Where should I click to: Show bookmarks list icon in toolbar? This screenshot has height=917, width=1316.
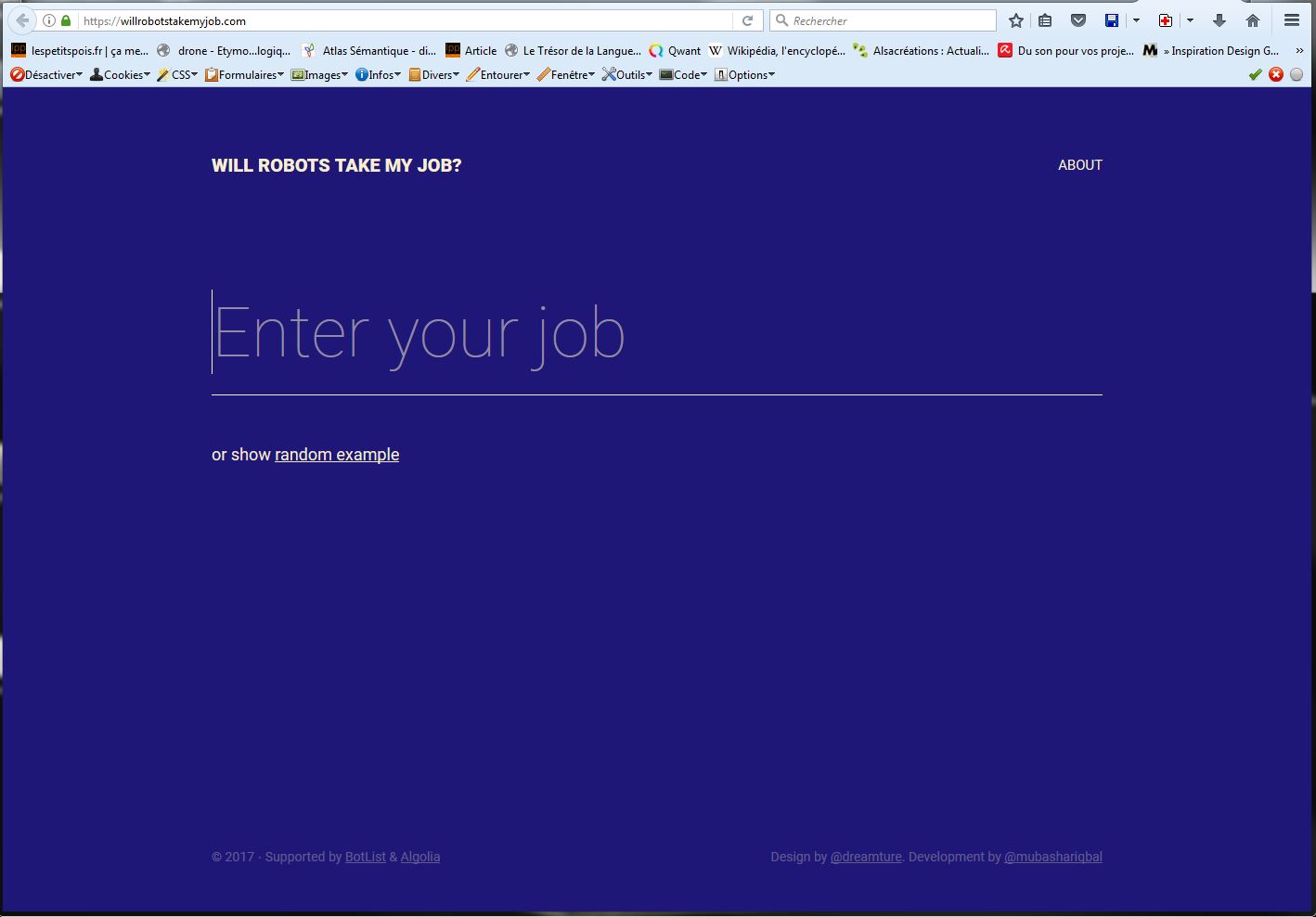(1045, 20)
